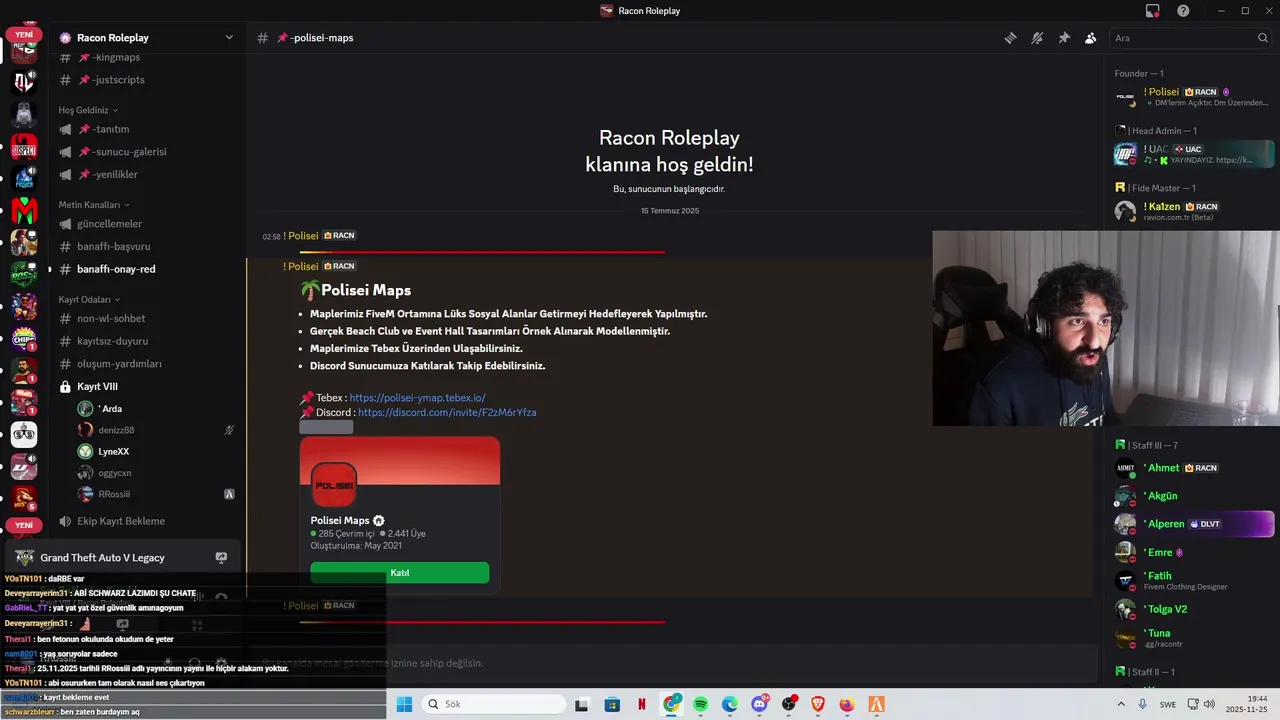Open staff member ' Tolga V2
Screen dimensions: 1280x720
coord(1193,609)
